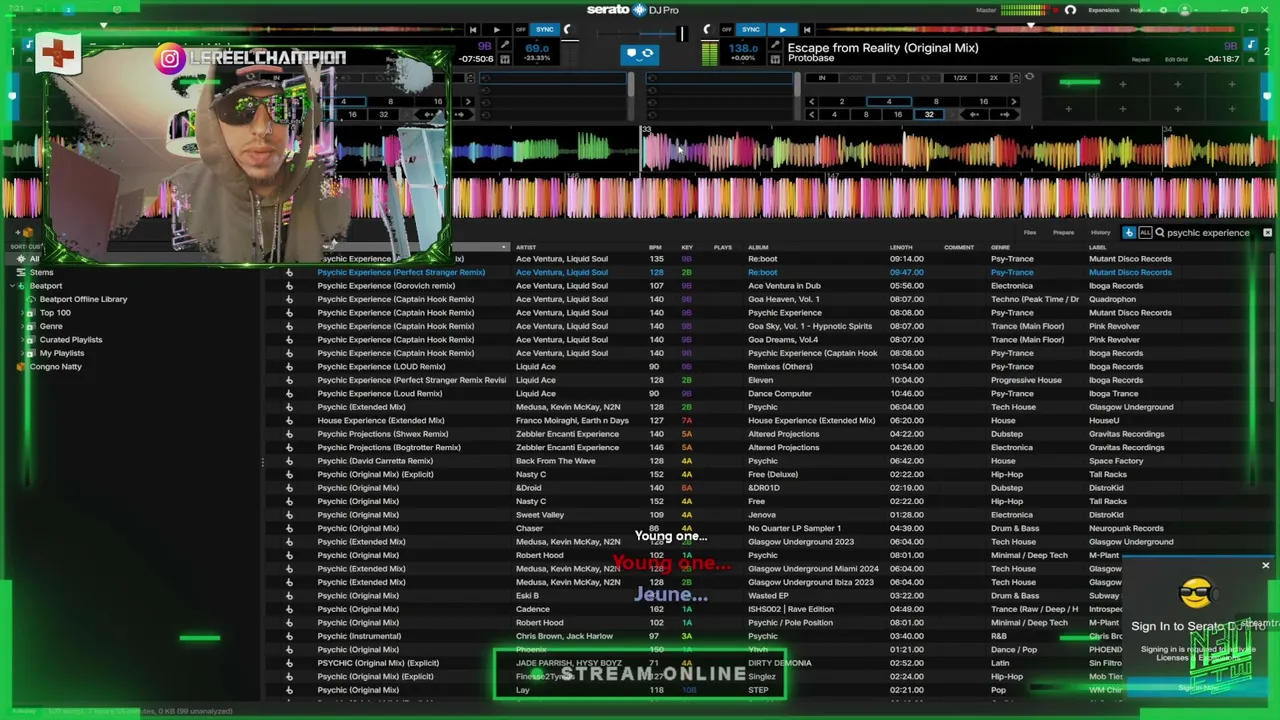The image size is (1280, 720).
Task: Select 2-beat auto loop on right deck
Action: pyautogui.click(x=842, y=101)
